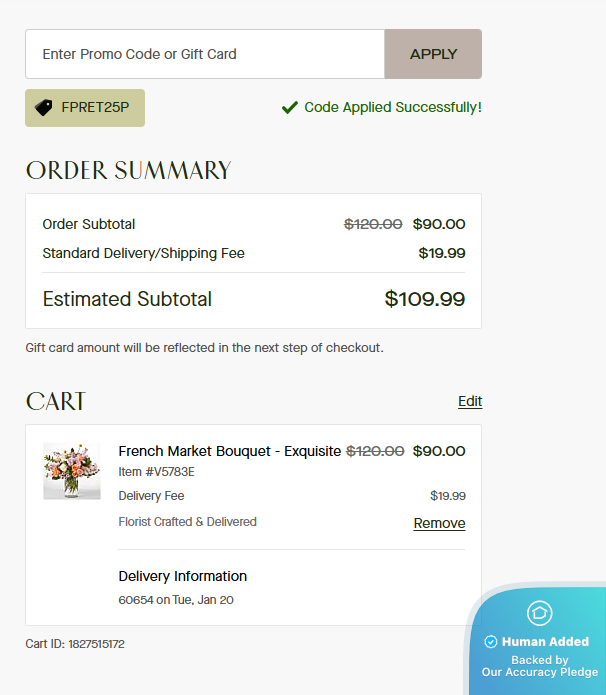Click the Standard Delivery/Shipping Fee label
The height and width of the screenshot is (695, 606).
(143, 253)
